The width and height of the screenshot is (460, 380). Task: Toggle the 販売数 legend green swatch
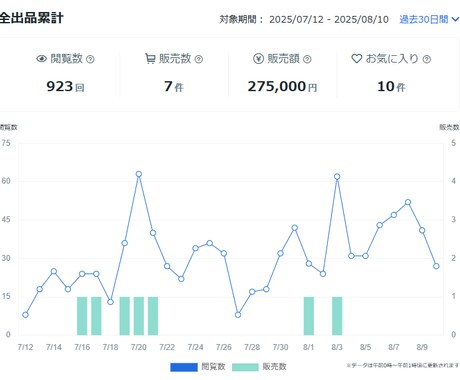[x=245, y=367]
